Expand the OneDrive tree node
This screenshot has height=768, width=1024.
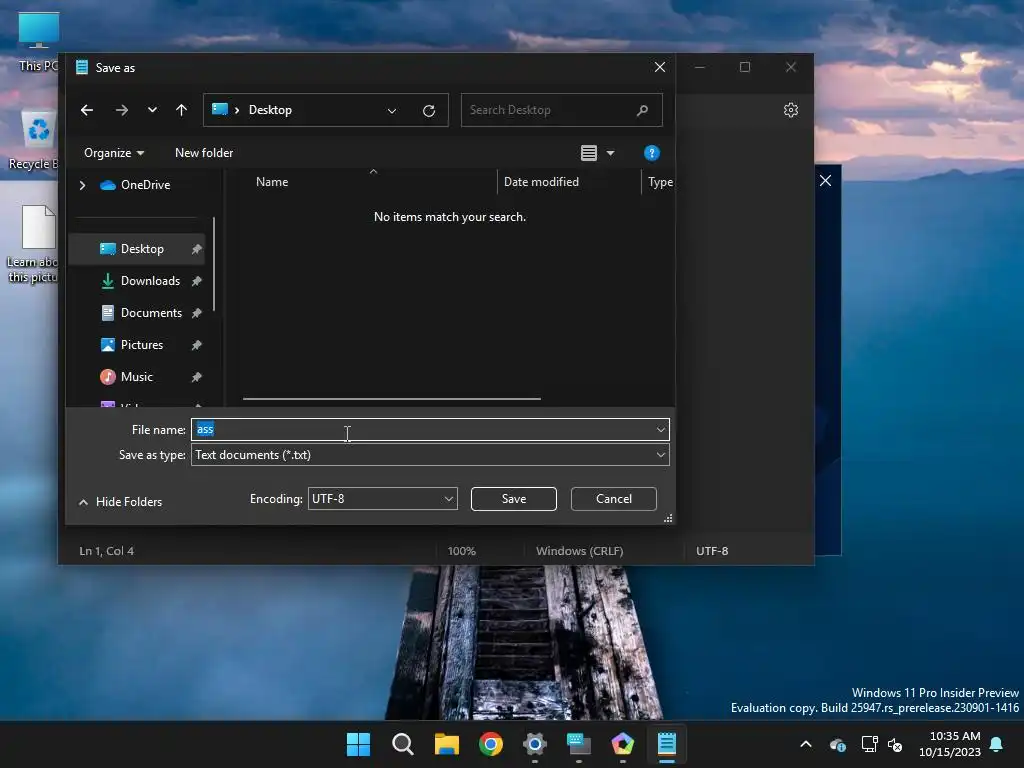click(x=82, y=185)
